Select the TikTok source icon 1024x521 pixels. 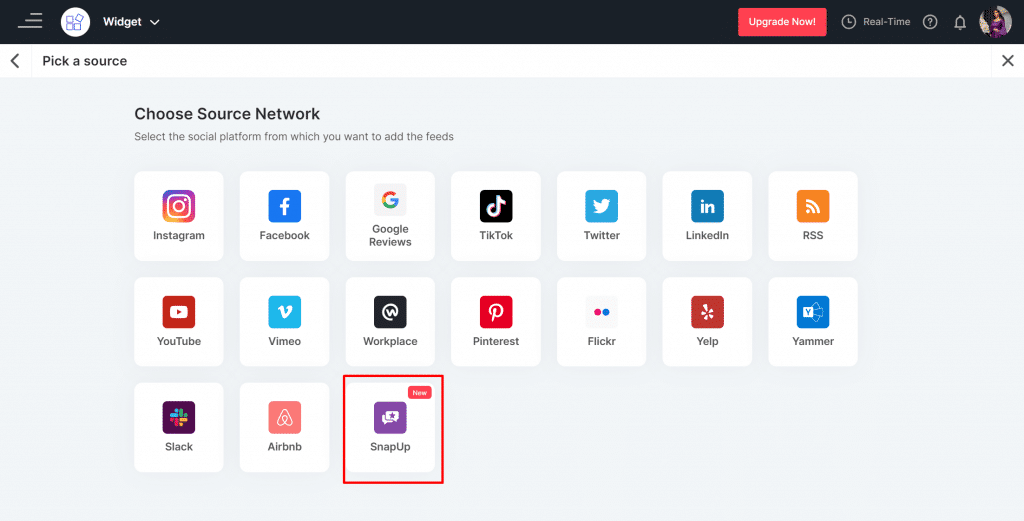coord(496,215)
